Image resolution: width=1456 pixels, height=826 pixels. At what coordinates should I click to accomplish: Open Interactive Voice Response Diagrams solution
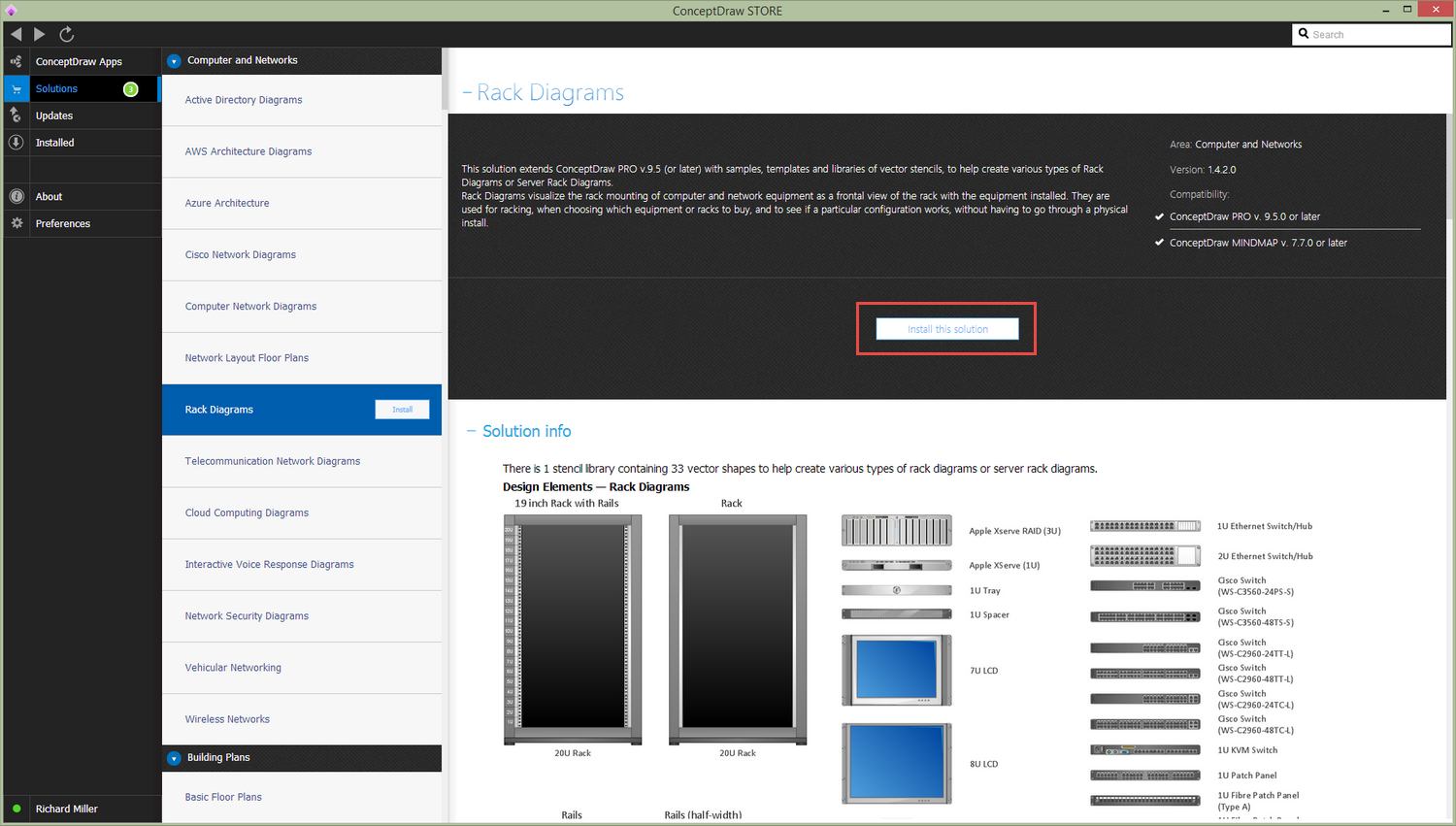(302, 564)
